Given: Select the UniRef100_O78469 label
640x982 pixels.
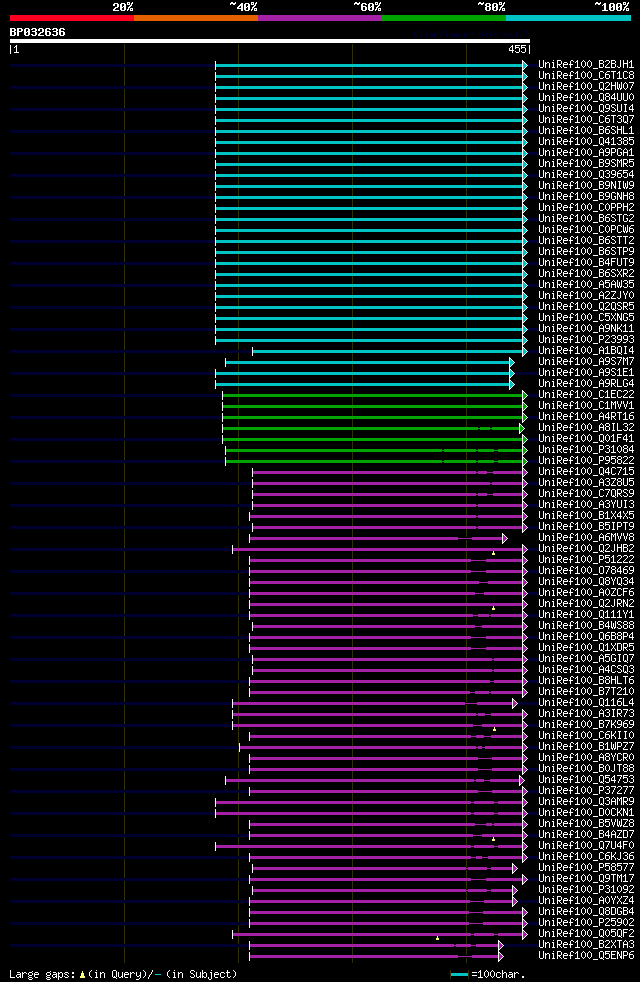Looking at the screenshot, I should pos(586,571).
